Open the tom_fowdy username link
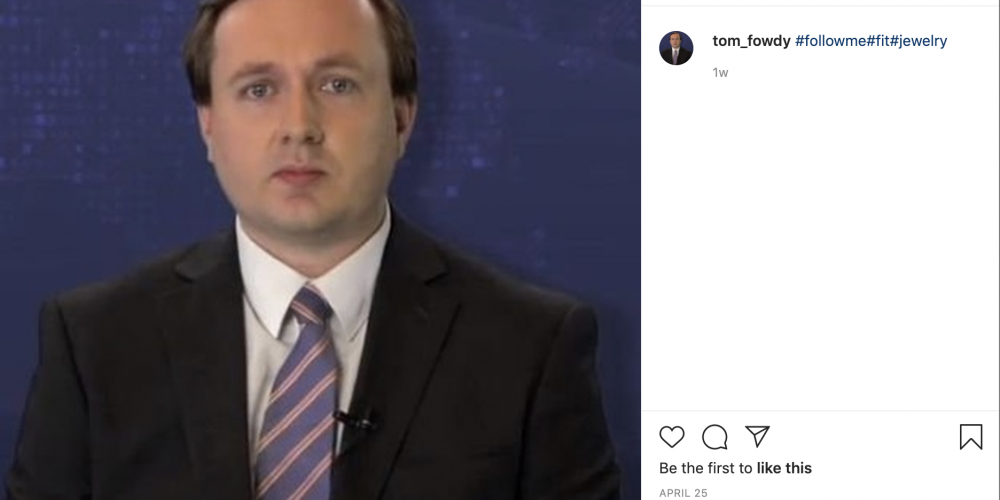Viewport: 1000px width, 500px height. pyautogui.click(x=751, y=41)
